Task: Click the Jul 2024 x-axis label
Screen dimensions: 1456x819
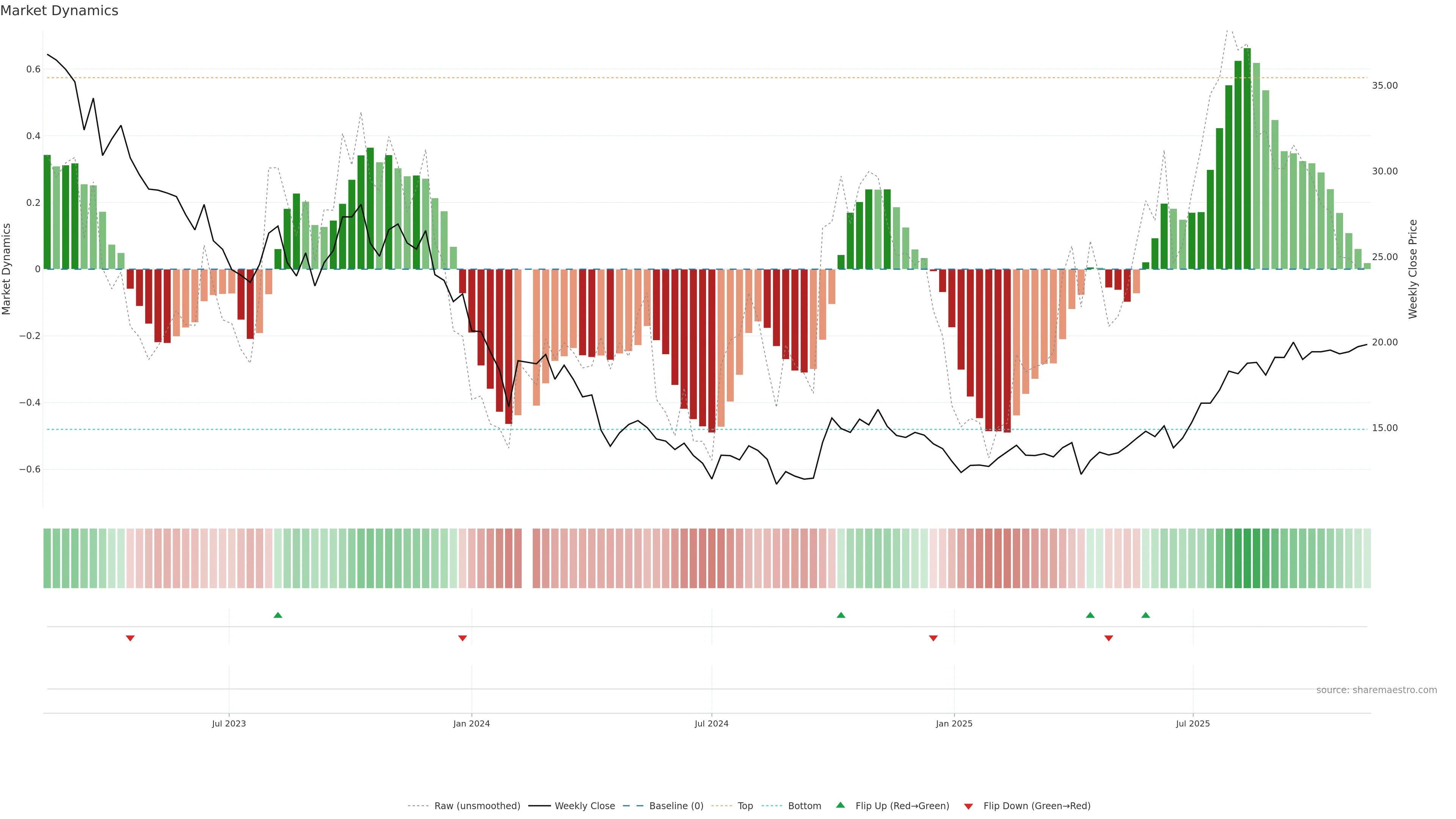Action: point(711,723)
